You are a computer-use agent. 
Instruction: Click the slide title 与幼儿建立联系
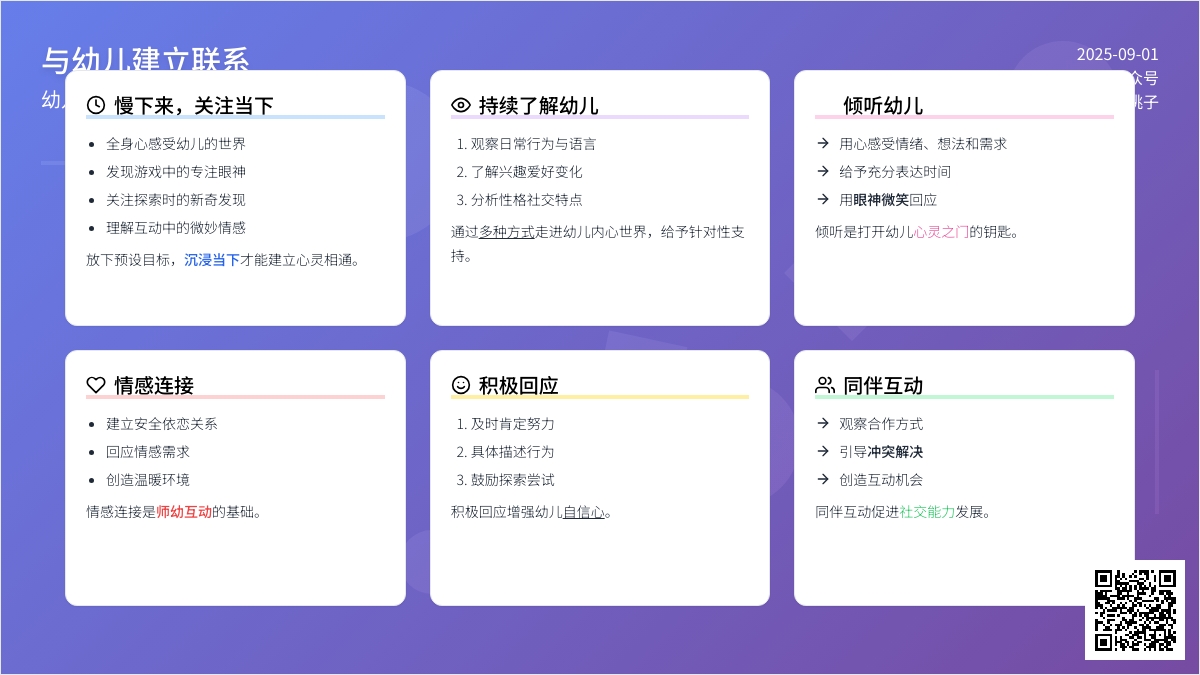[x=145, y=60]
